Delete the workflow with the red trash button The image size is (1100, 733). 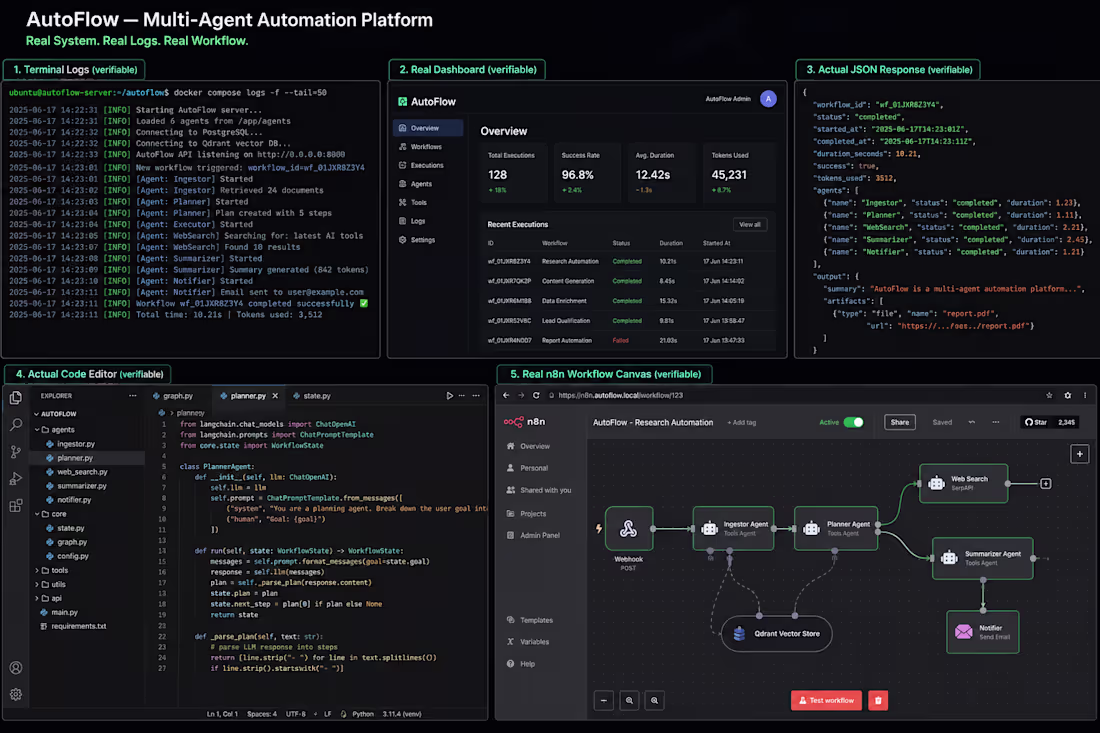pyautogui.click(x=878, y=700)
